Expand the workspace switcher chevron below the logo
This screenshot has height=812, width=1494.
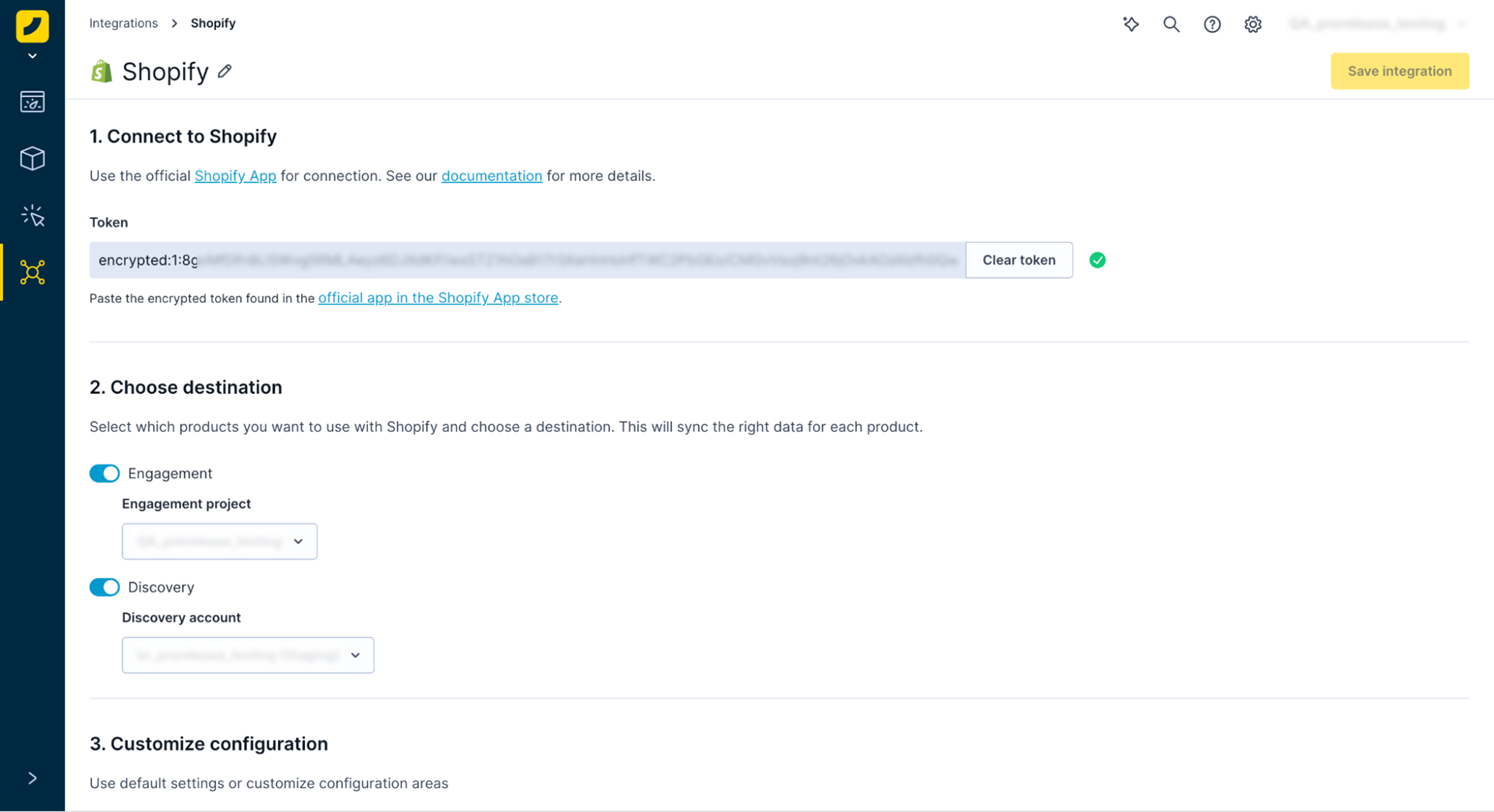coord(33,56)
